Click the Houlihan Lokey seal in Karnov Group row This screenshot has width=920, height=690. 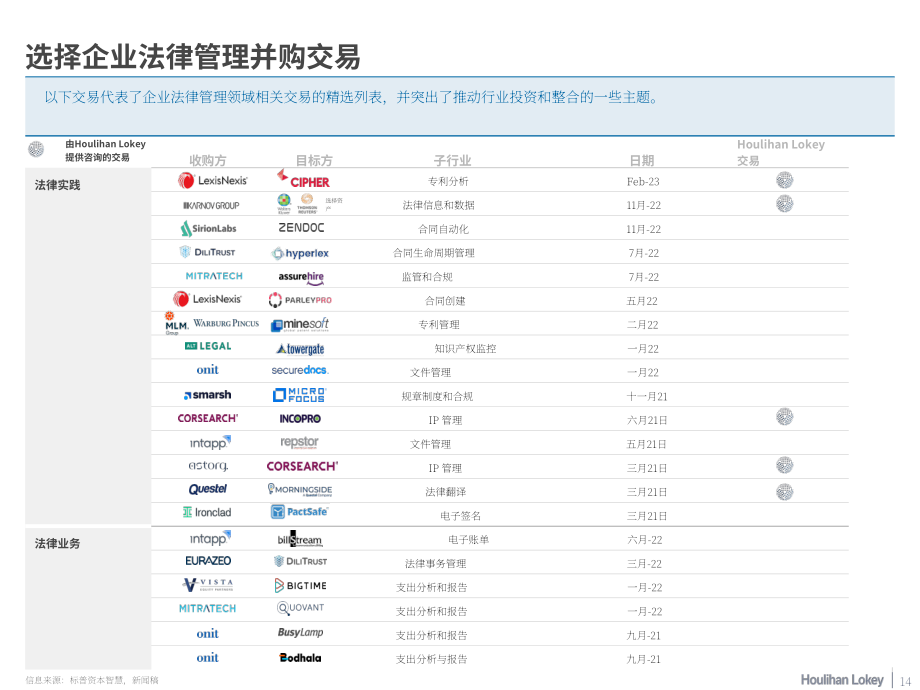[x=784, y=204]
